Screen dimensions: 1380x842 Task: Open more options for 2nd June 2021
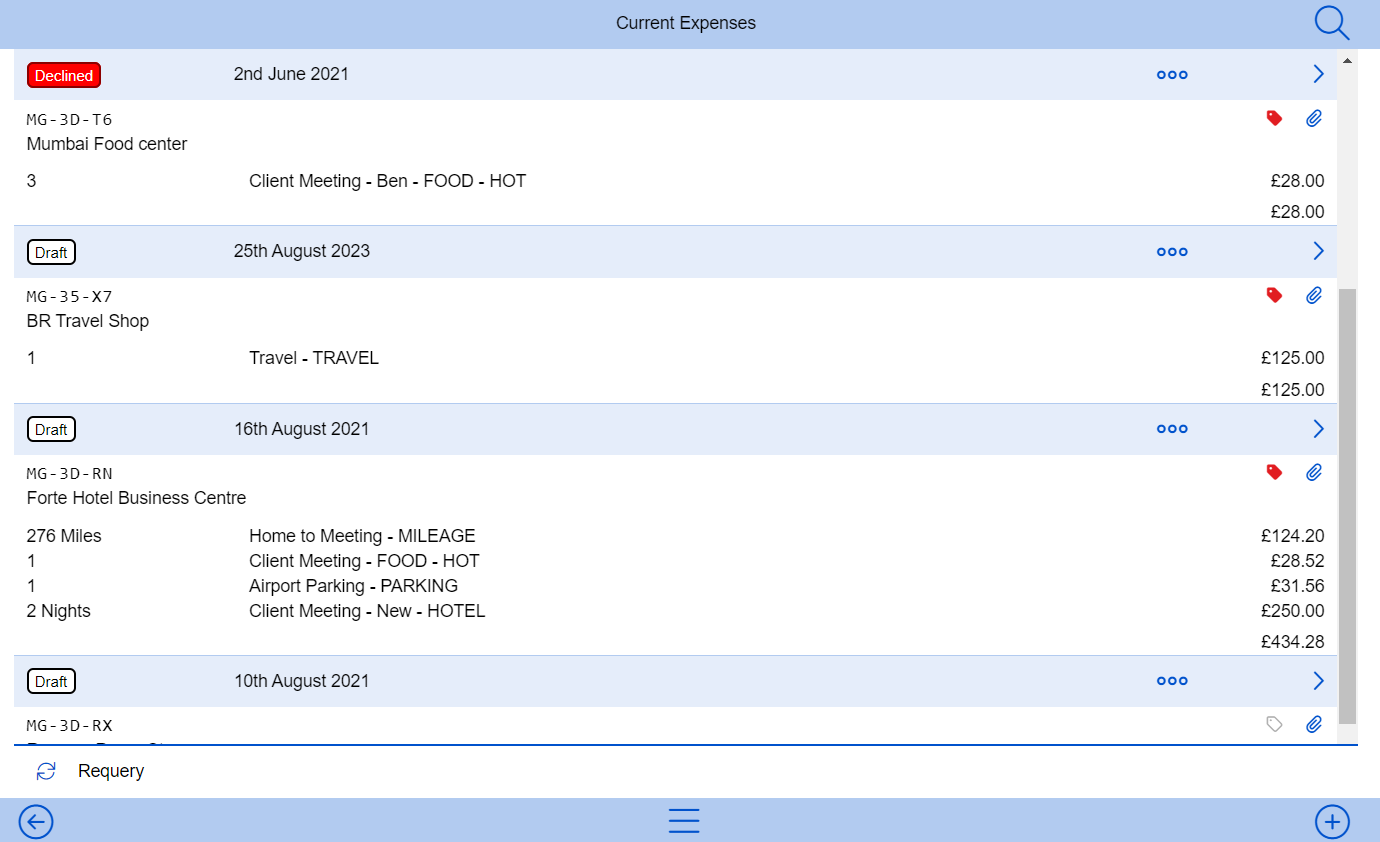coord(1172,75)
